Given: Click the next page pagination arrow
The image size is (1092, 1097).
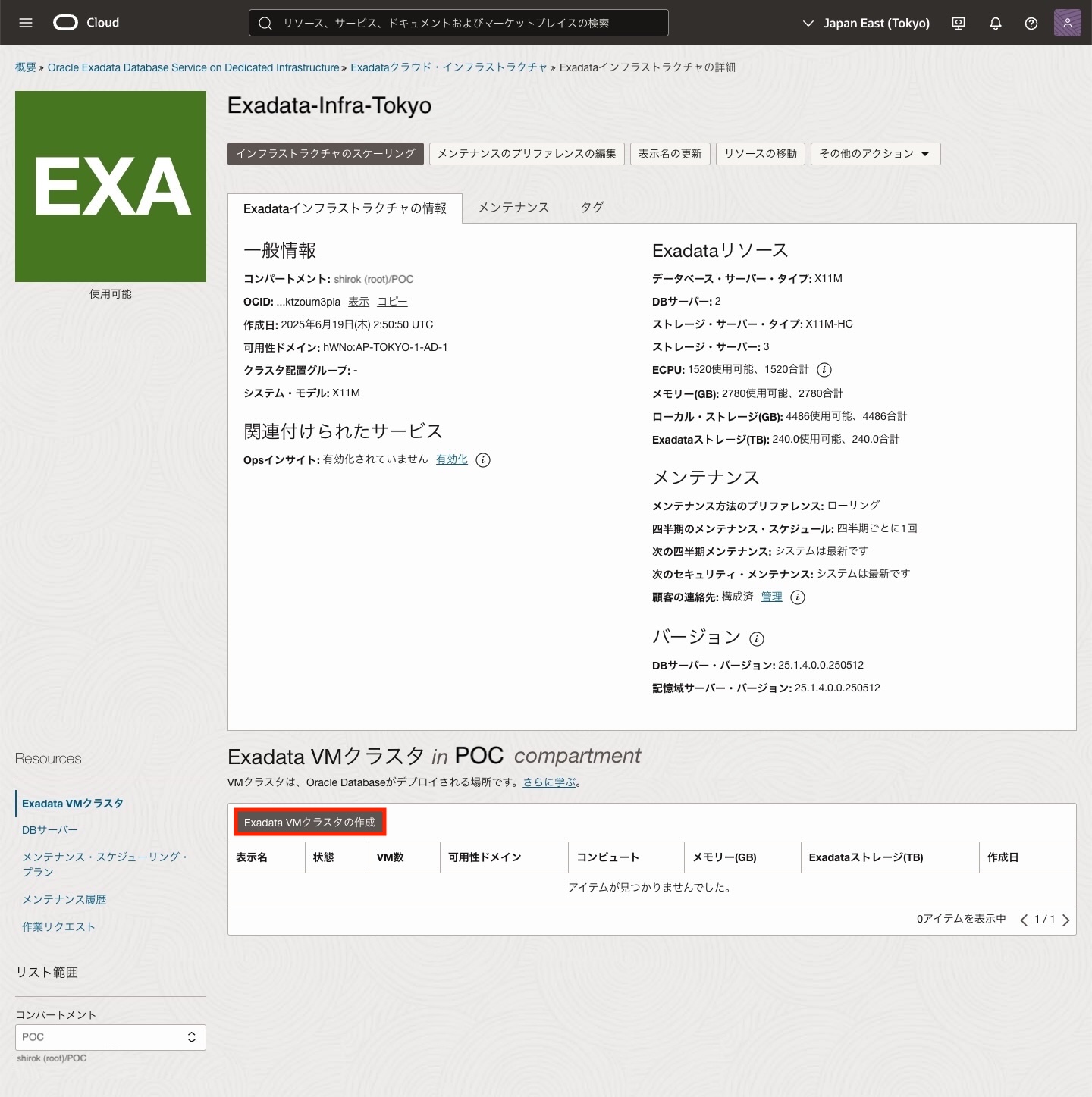Looking at the screenshot, I should coord(1066,919).
